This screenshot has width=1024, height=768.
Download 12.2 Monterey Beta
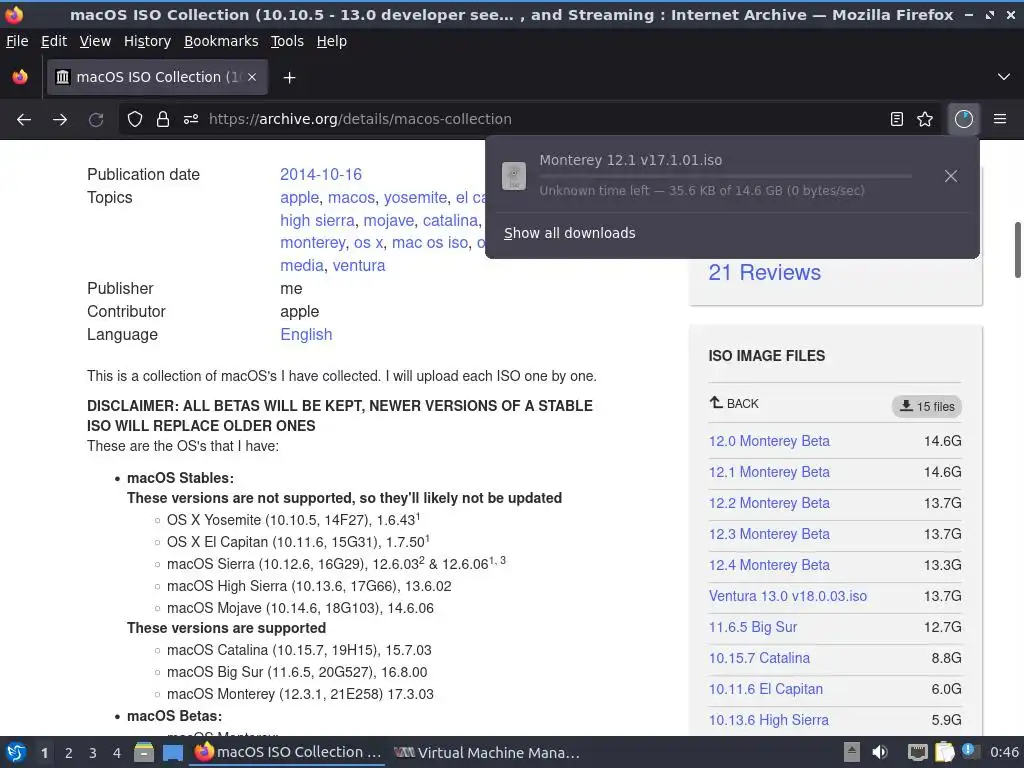point(769,504)
